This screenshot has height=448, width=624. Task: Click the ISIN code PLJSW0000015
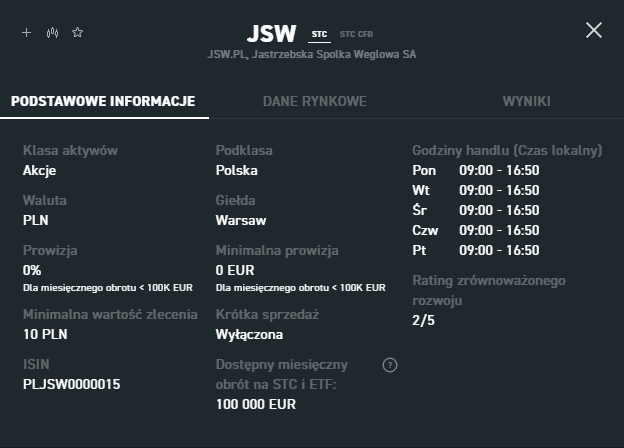click(x=72, y=384)
